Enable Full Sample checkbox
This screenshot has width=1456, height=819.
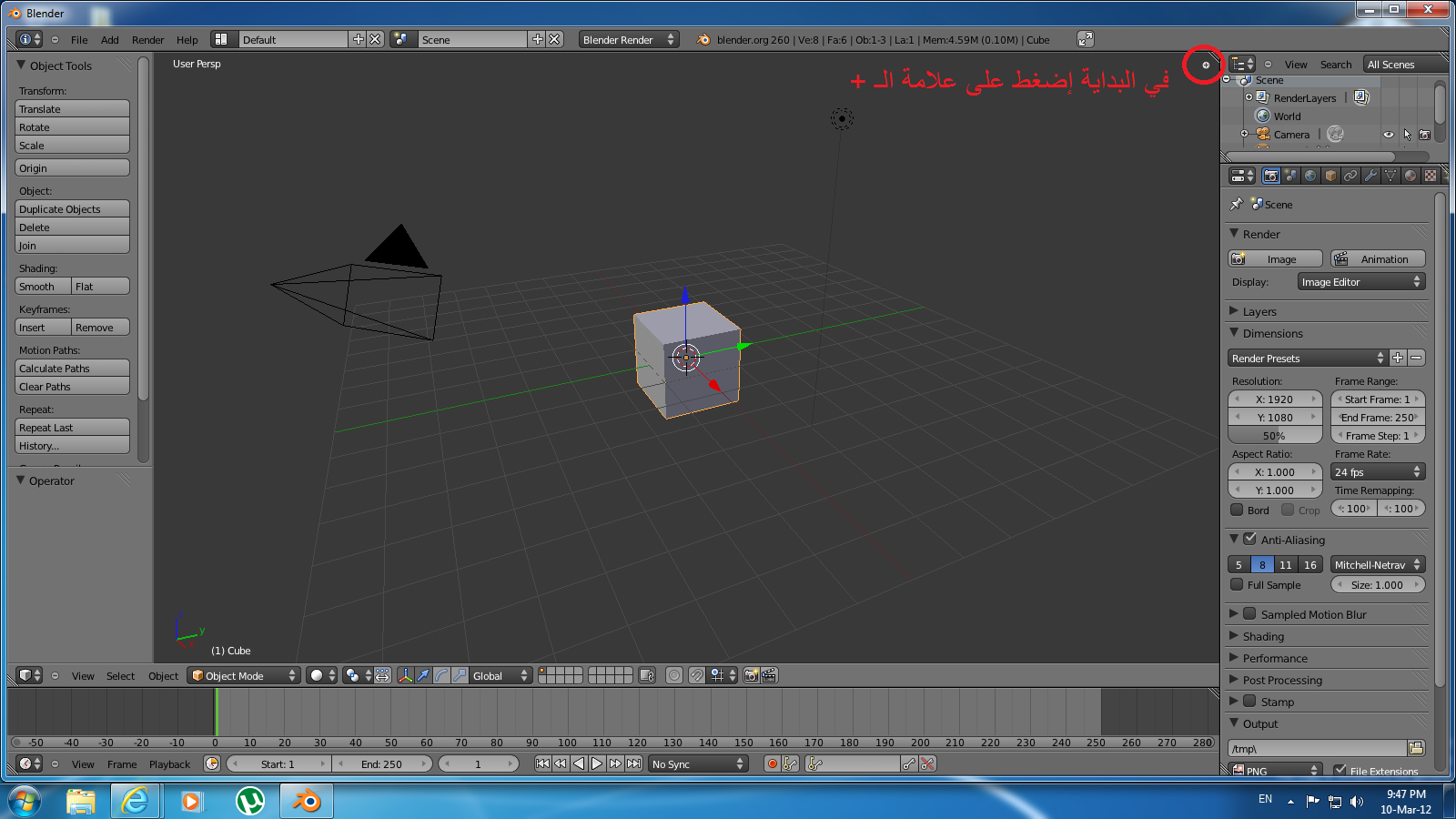(x=1237, y=584)
